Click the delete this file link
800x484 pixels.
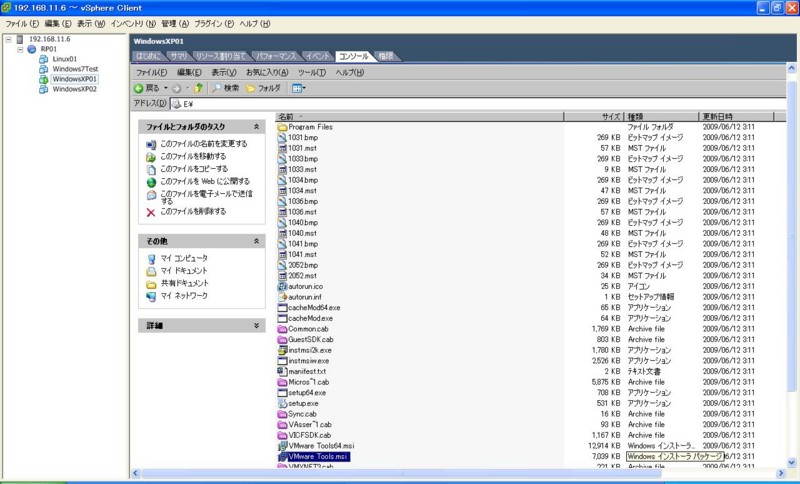[193, 211]
